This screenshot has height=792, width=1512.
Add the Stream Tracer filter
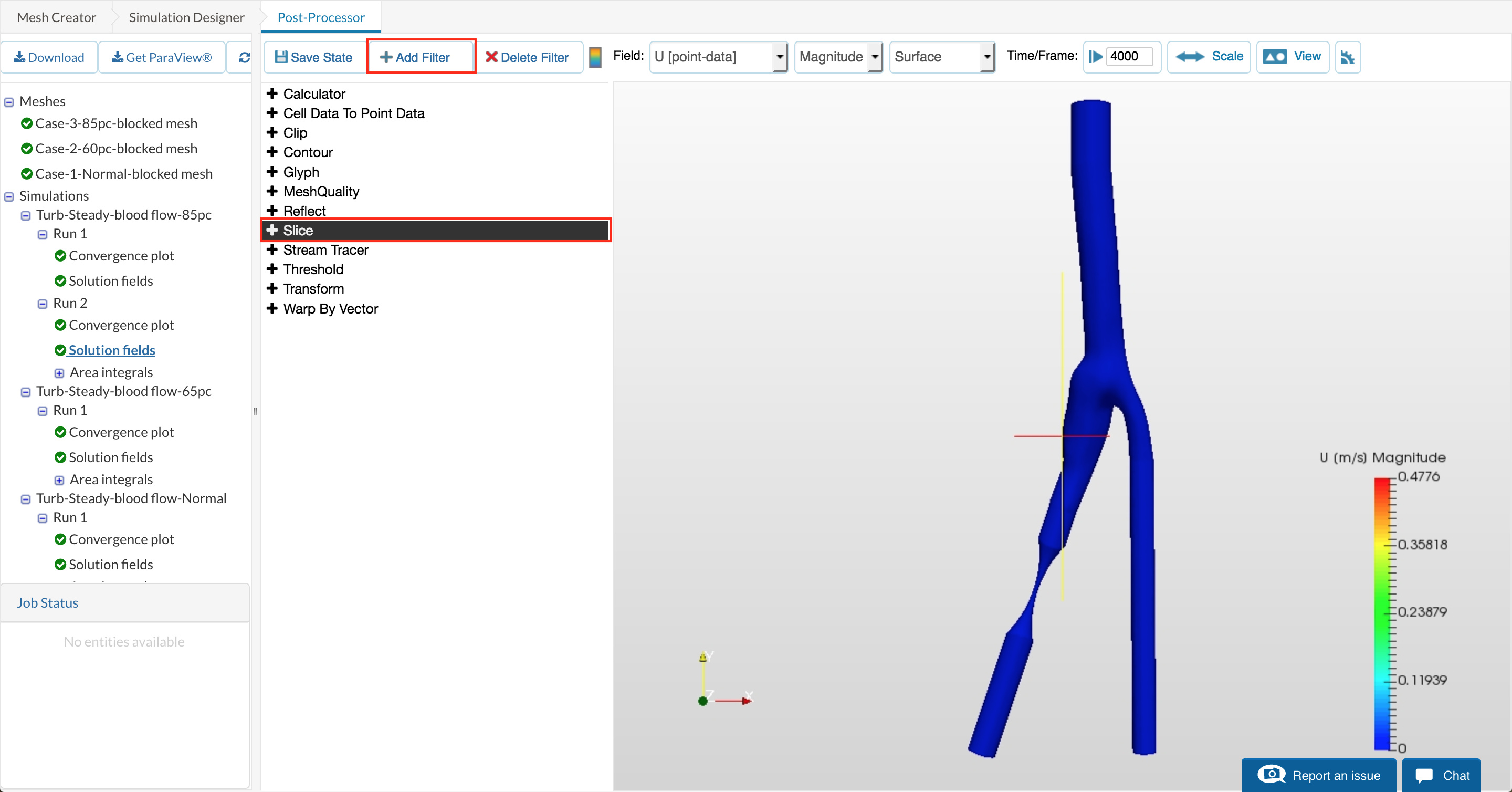coord(325,250)
